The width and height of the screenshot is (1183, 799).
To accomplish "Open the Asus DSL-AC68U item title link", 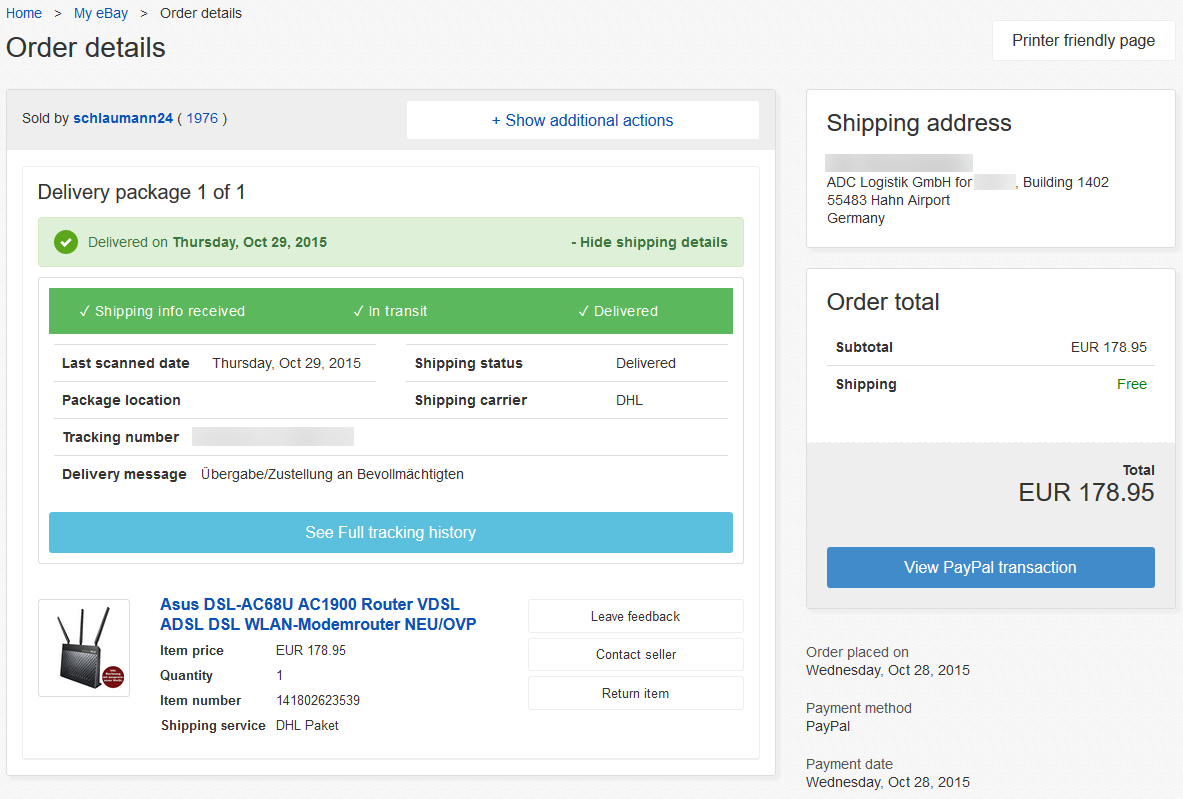I will [x=317, y=614].
